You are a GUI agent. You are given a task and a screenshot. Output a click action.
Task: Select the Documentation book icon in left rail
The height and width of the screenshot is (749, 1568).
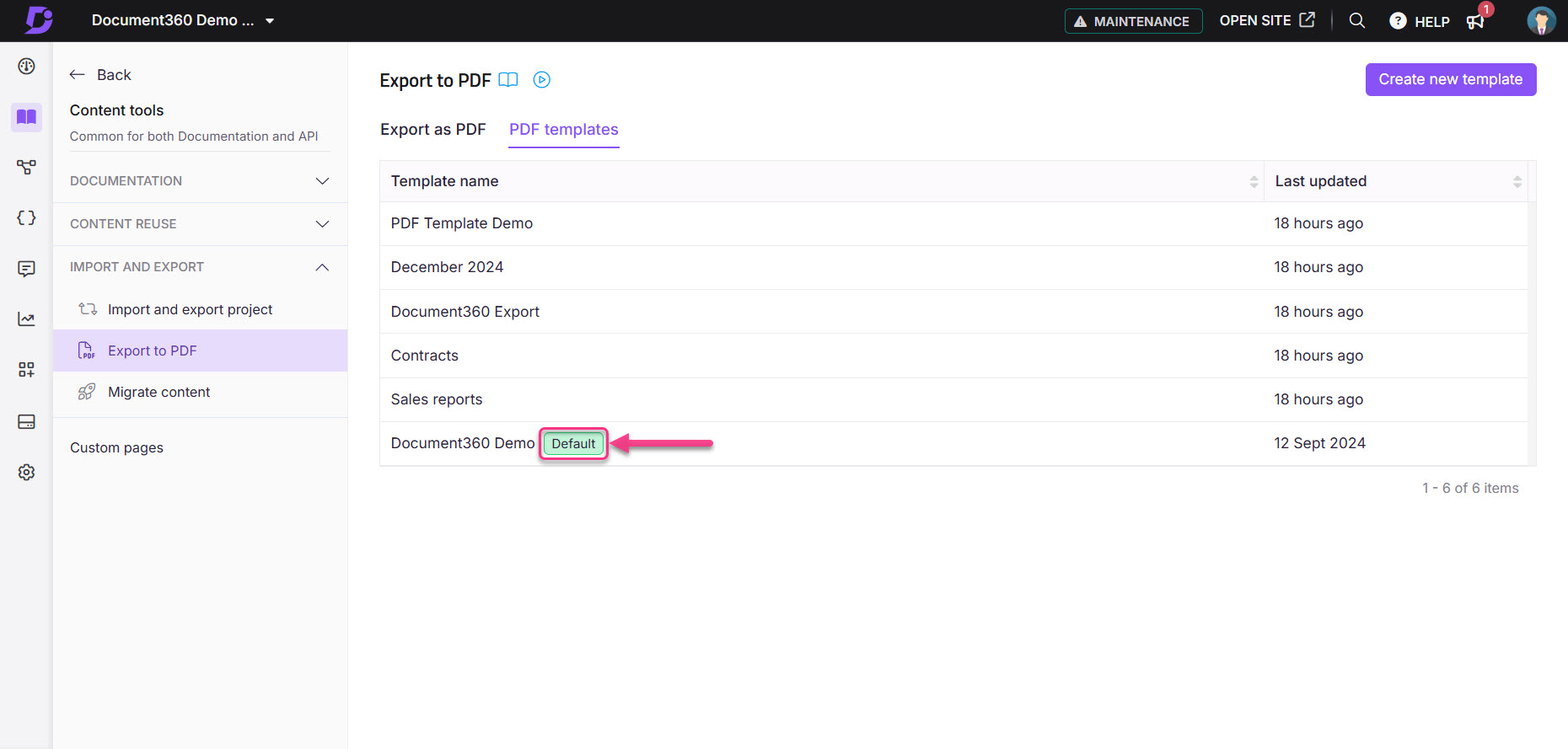27,117
